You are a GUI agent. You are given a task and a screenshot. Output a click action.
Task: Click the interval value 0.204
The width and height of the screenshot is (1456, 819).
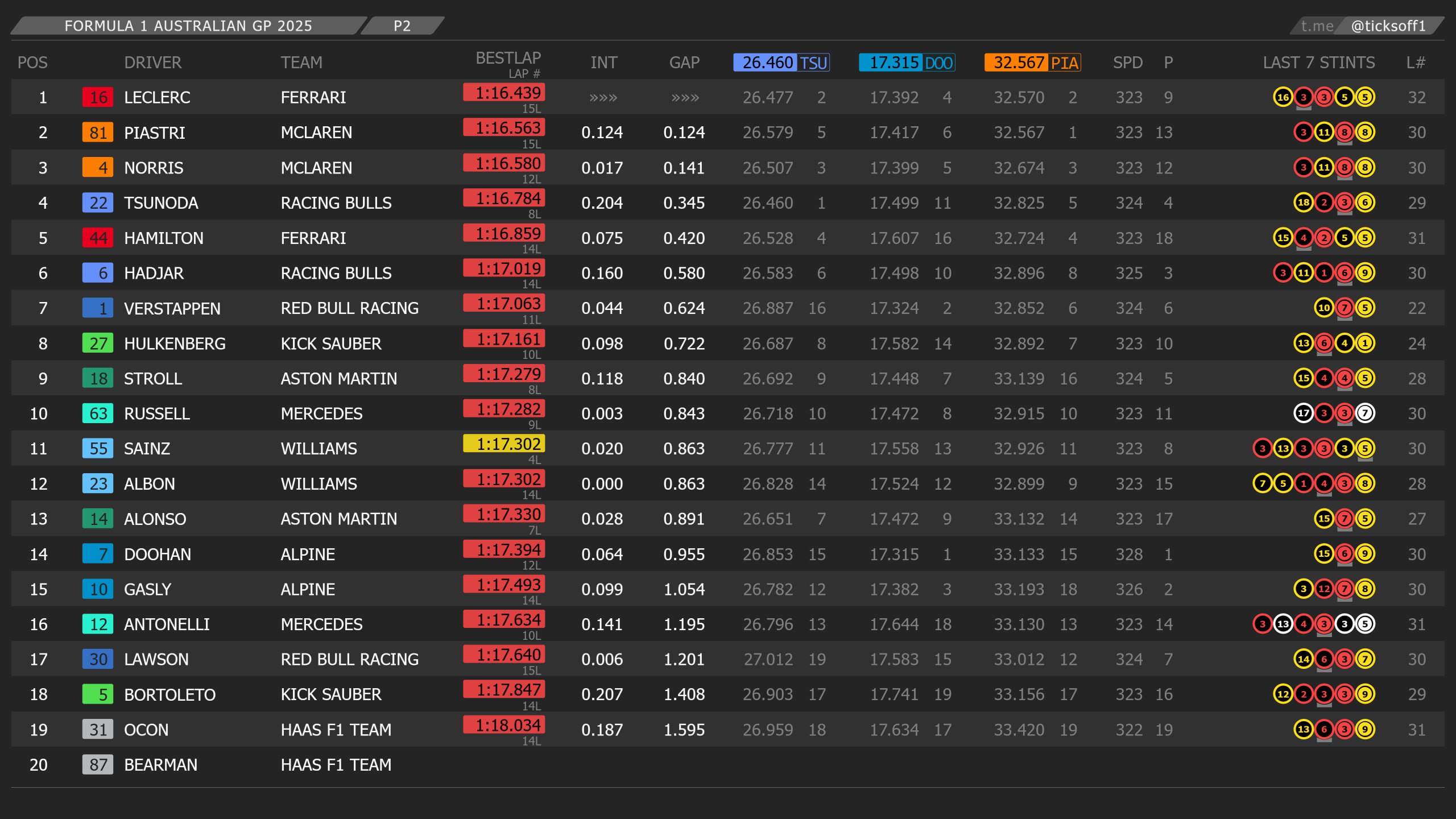pos(602,202)
